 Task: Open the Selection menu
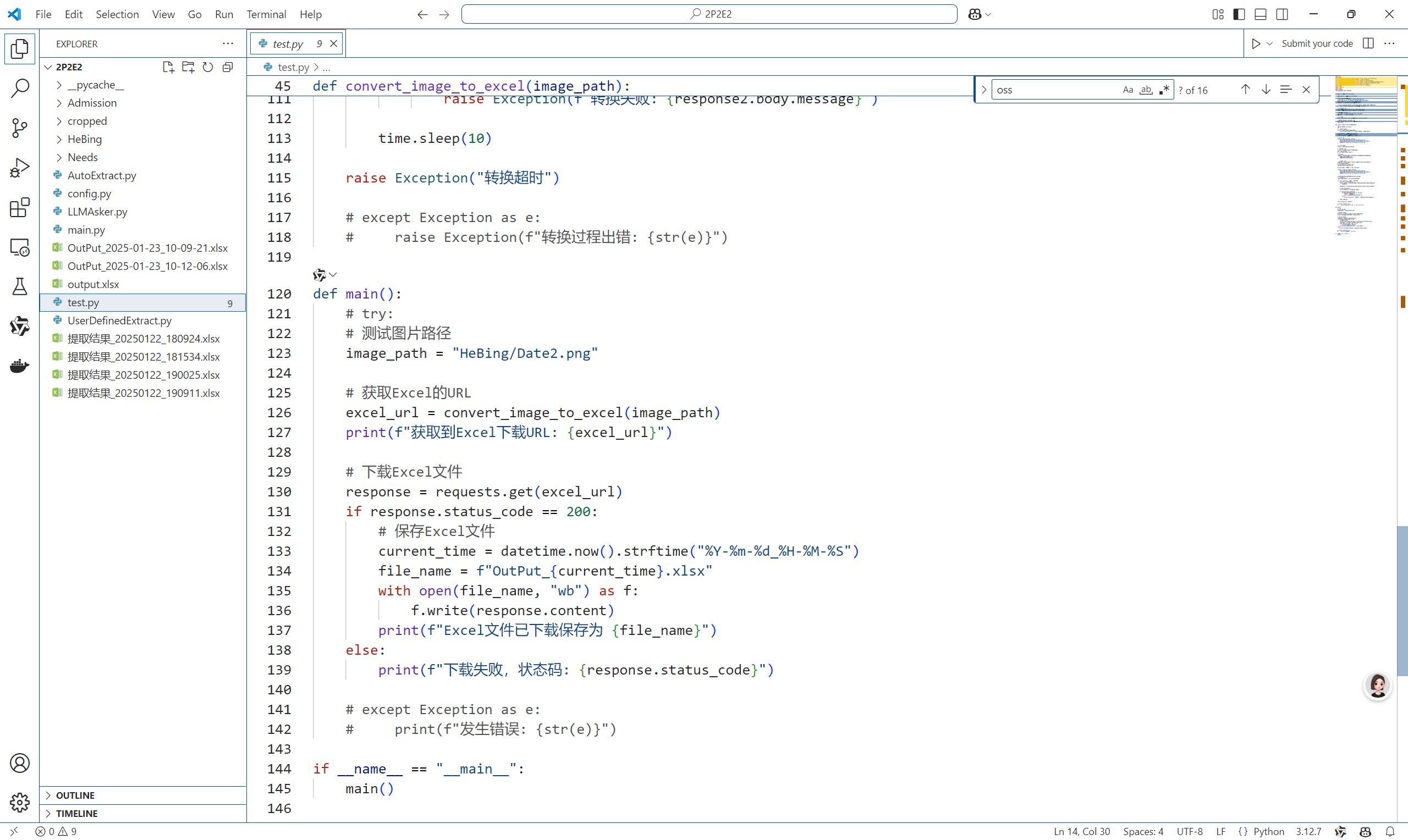117,14
